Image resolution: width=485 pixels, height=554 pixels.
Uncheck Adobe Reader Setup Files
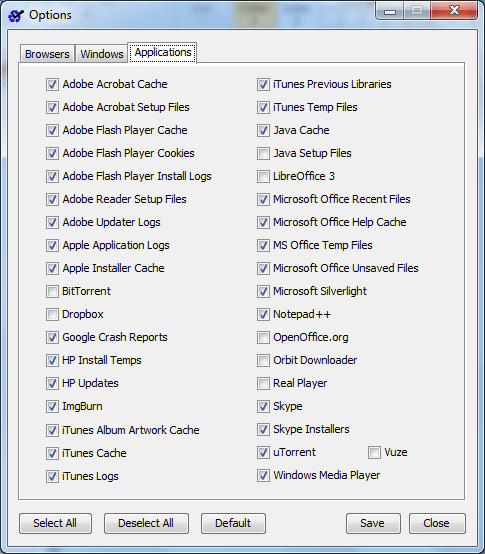pyautogui.click(x=52, y=200)
